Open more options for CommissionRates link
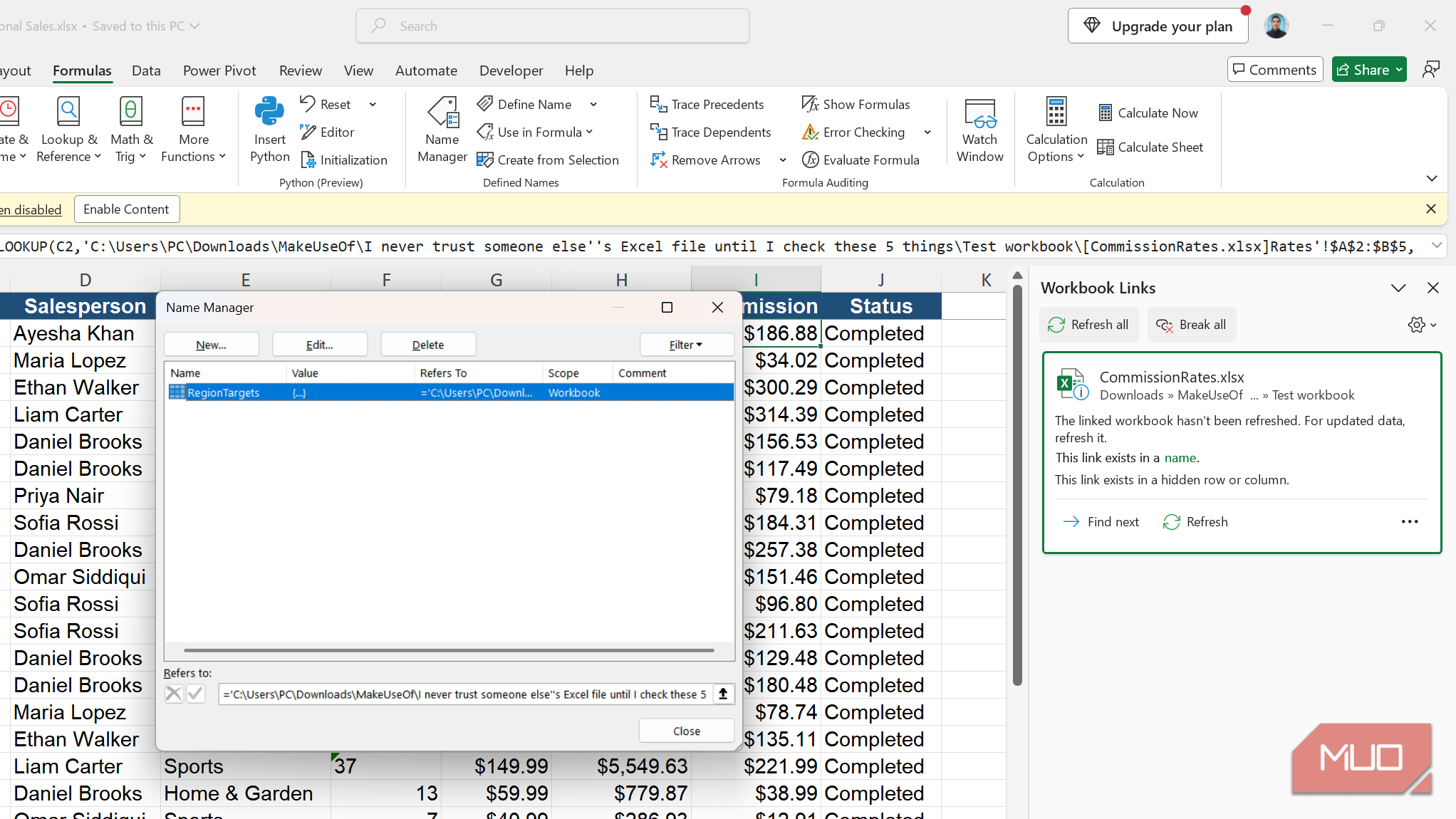The height and width of the screenshot is (819, 1456). [x=1410, y=522]
